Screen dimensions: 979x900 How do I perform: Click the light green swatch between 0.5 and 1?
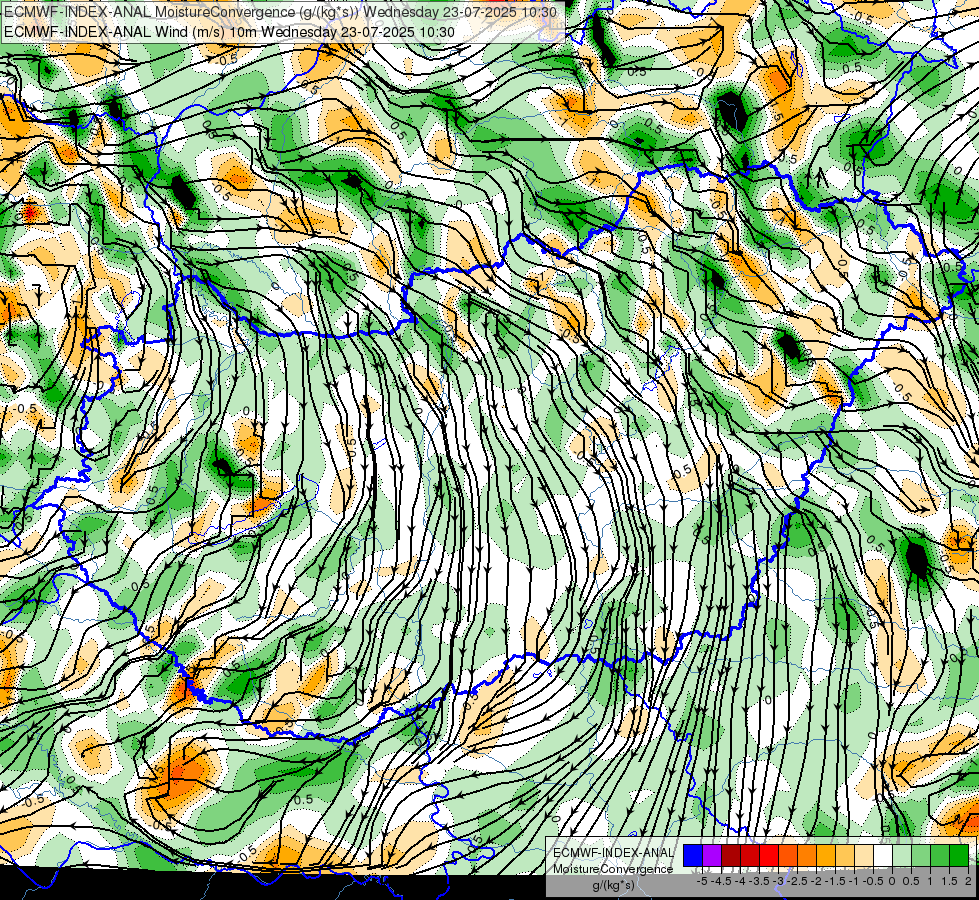coord(921,856)
